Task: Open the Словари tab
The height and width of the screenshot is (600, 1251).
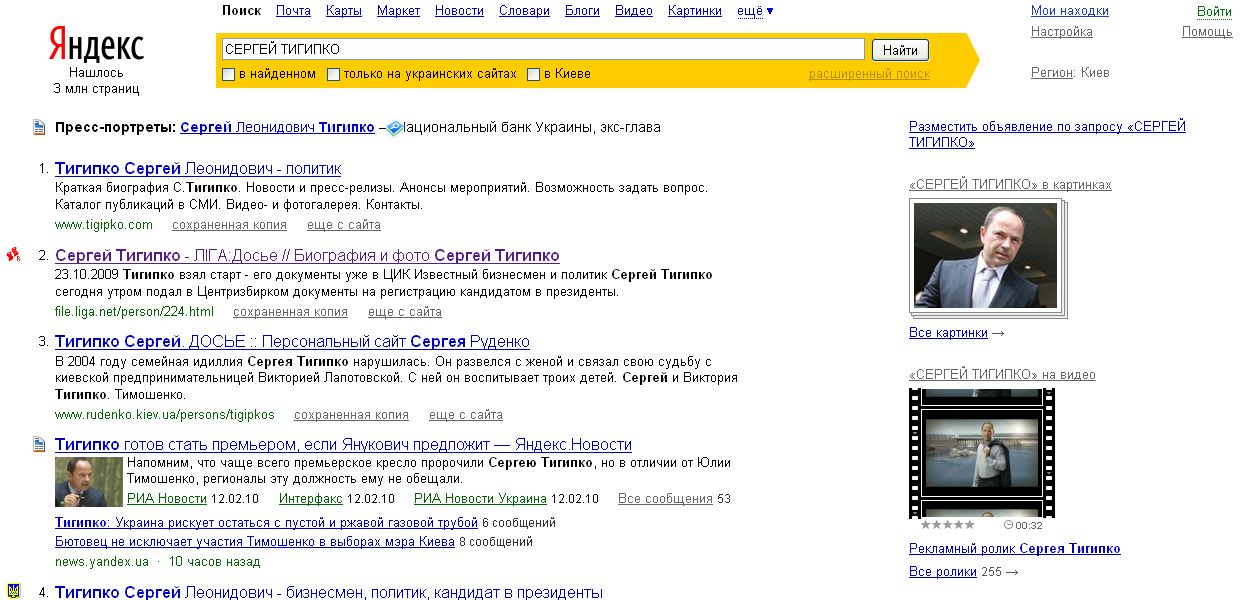Action: coord(524,11)
